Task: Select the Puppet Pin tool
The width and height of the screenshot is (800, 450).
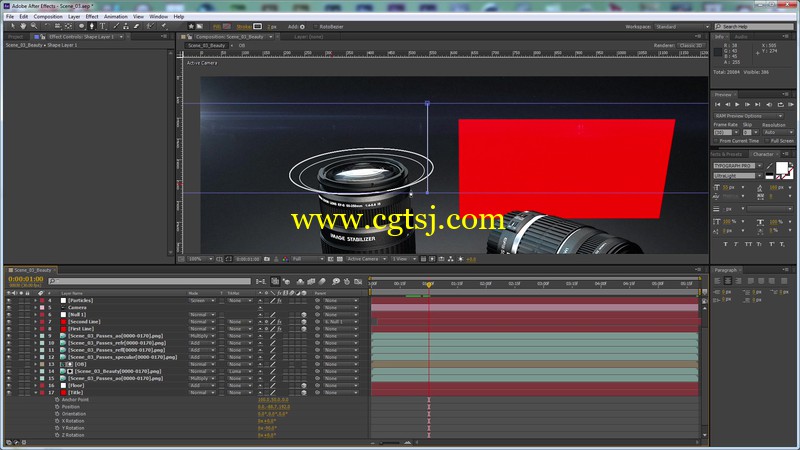Action: pyautogui.click(x=164, y=26)
